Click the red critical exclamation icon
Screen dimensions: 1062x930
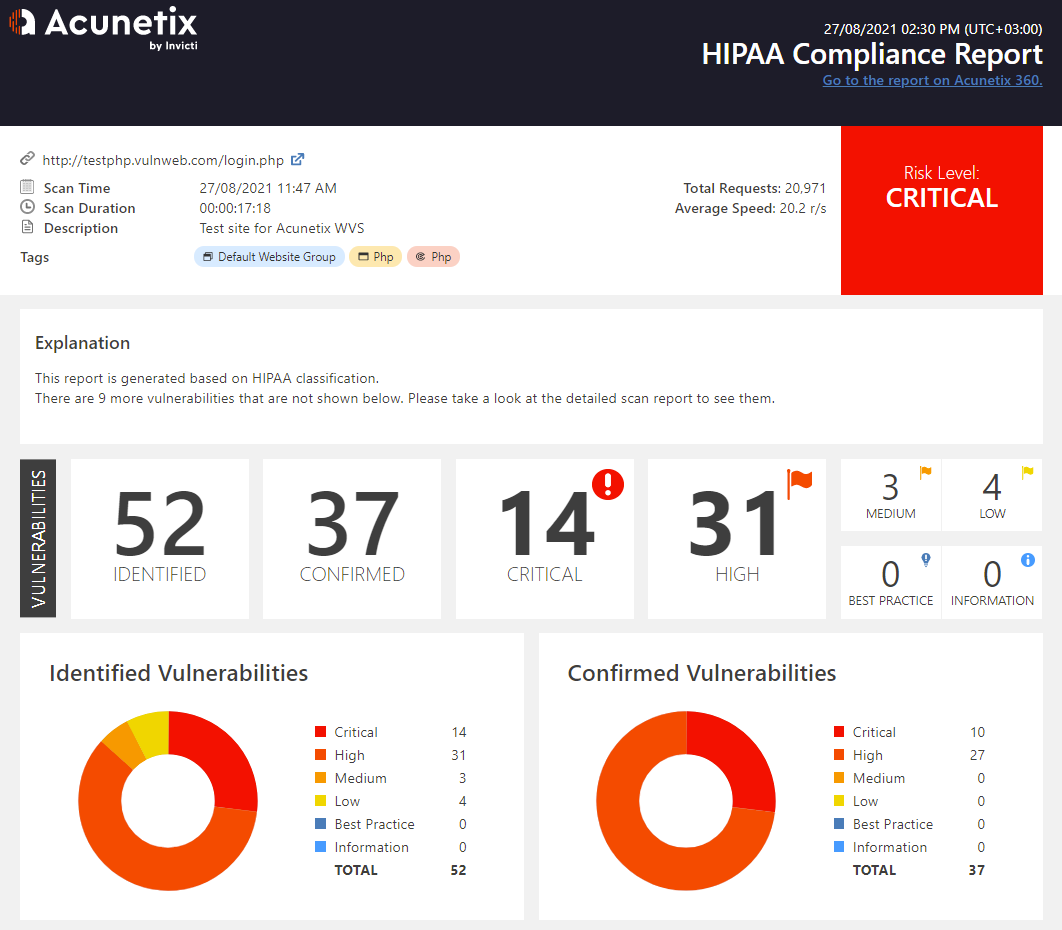pos(607,485)
